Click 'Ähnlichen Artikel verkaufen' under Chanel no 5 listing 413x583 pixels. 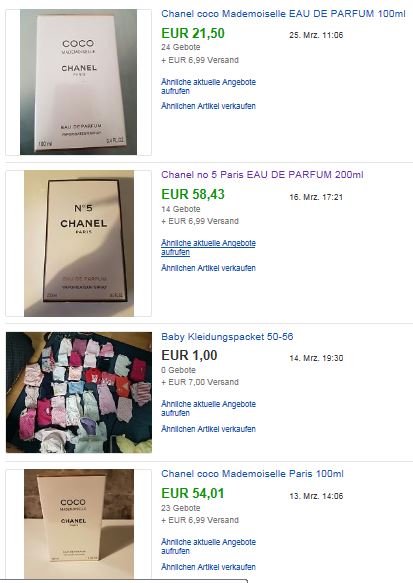[208, 268]
